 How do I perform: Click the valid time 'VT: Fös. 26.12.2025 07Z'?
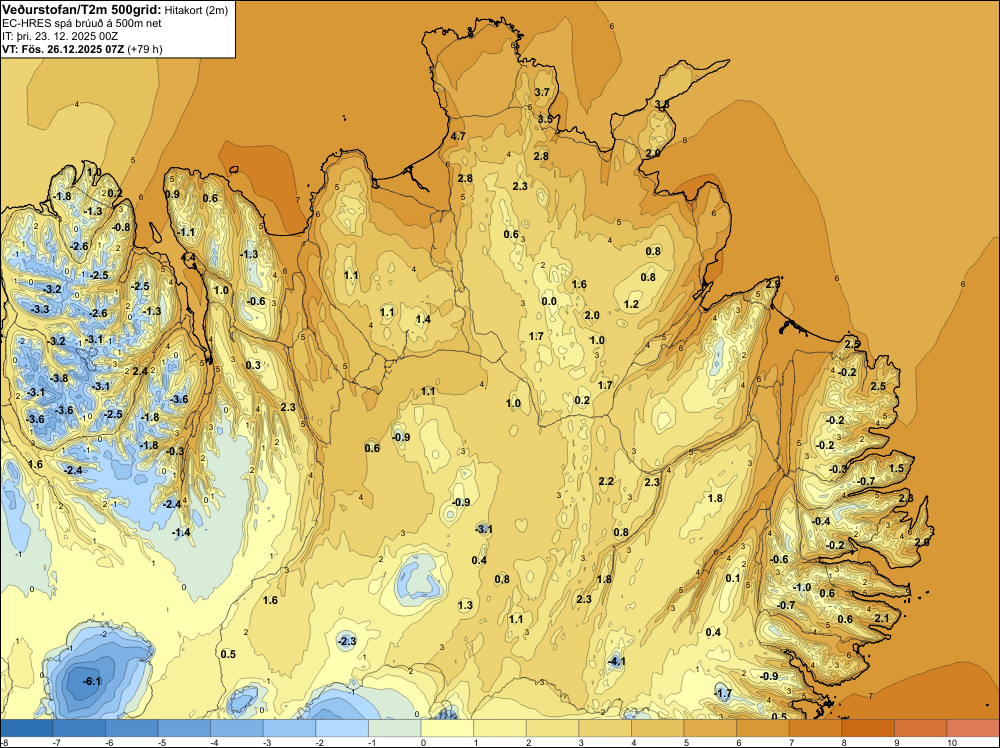tap(62, 49)
